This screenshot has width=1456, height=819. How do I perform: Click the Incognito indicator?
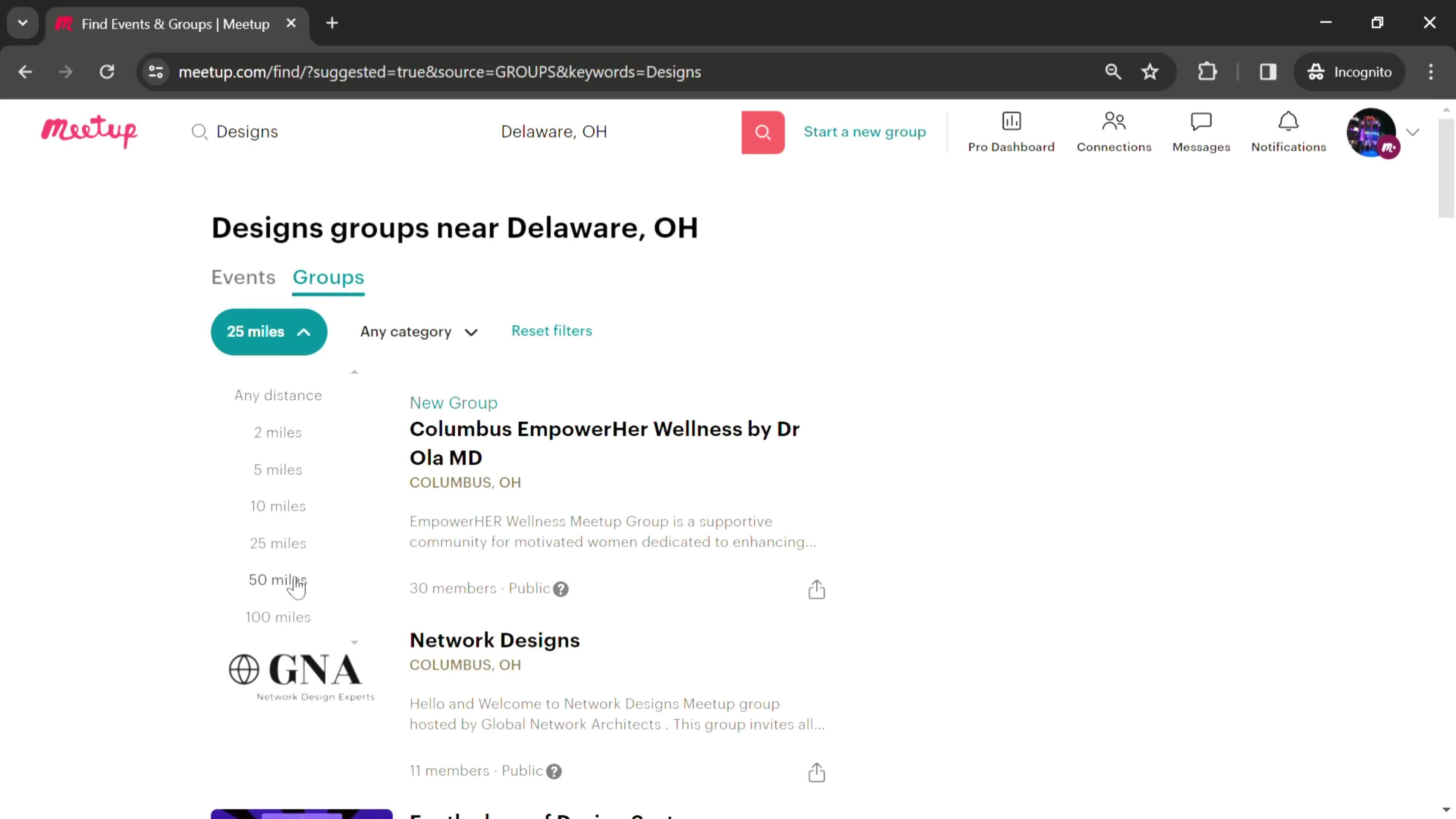click(1349, 72)
